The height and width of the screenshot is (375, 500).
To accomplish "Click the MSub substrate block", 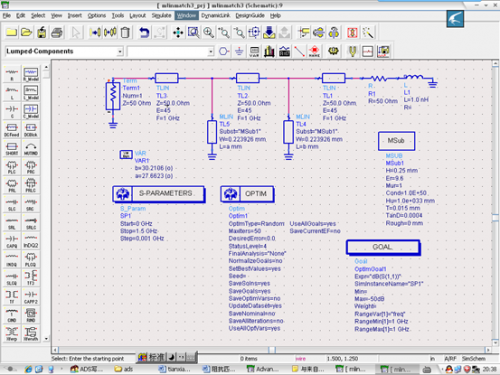I will [x=396, y=141].
